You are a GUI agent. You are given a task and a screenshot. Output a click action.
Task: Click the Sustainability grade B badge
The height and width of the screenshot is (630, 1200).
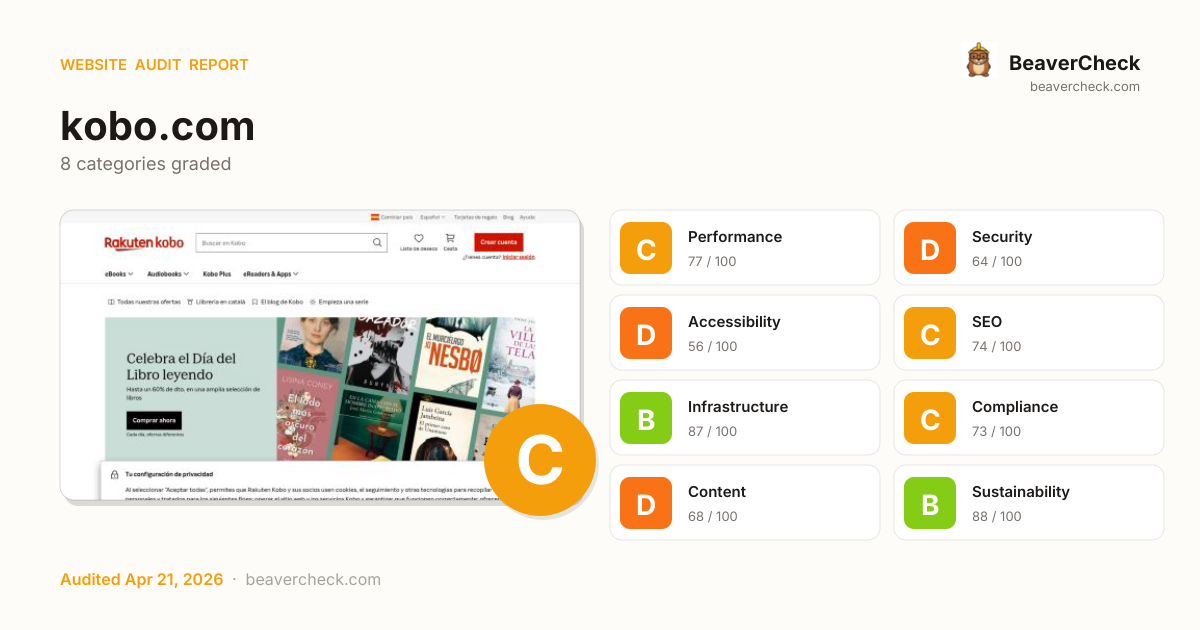[930, 503]
